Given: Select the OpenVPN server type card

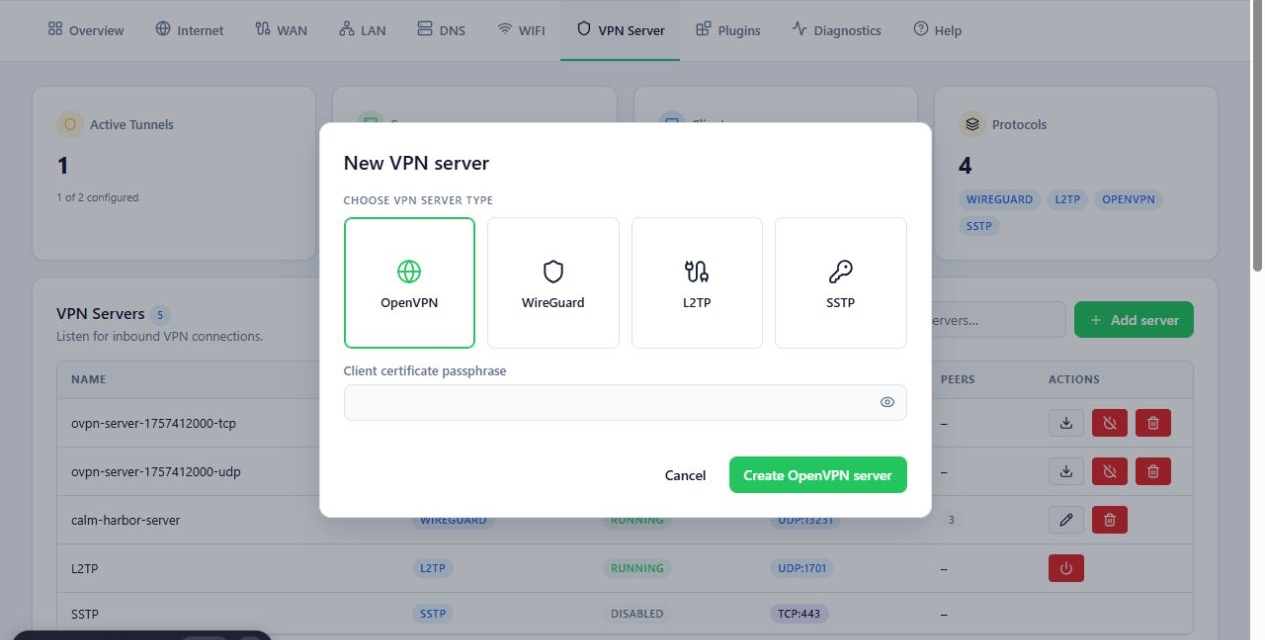Looking at the screenshot, I should click(x=409, y=282).
